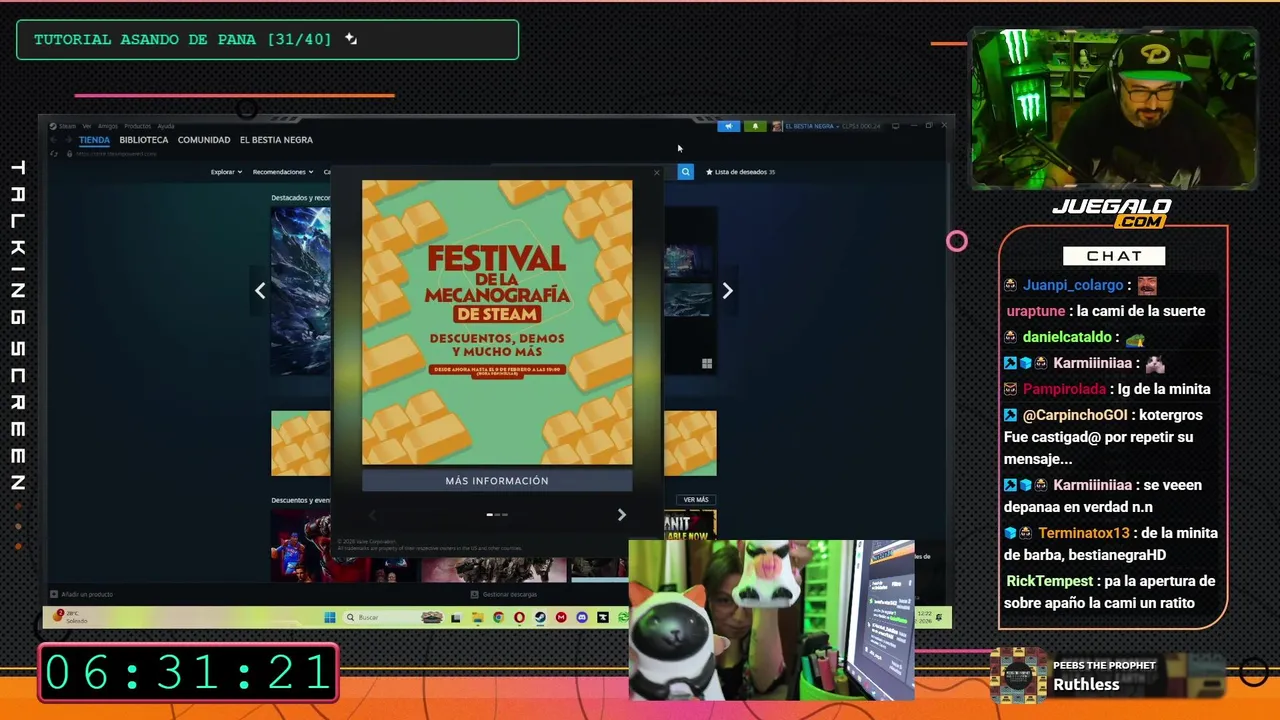This screenshot has width=1280, height=720.
Task: Click the account avatar in Steam header
Action: pyautogui.click(x=777, y=126)
